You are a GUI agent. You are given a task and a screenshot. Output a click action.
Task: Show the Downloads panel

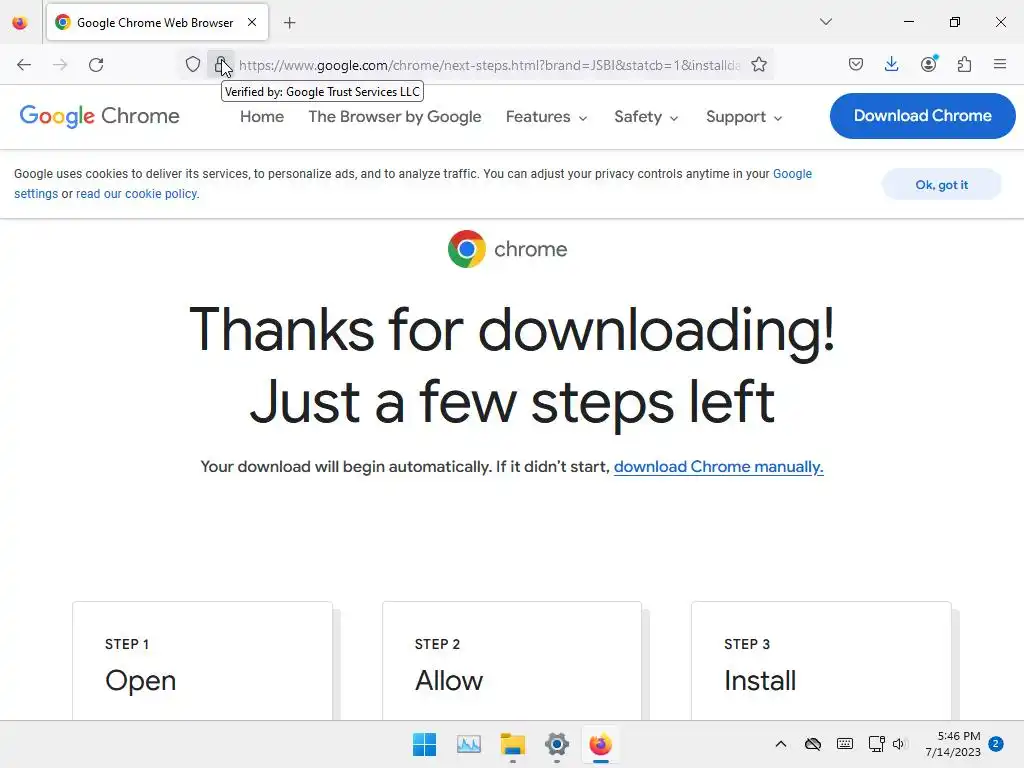click(891, 64)
